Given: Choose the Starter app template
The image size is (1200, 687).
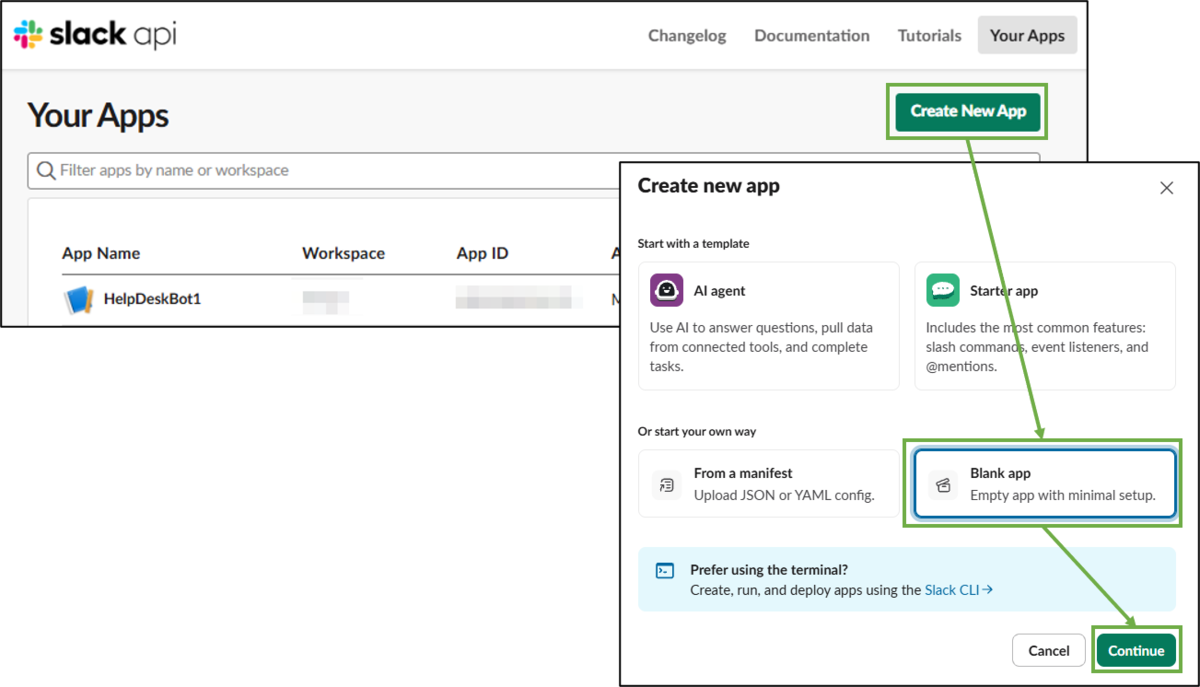Looking at the screenshot, I should pos(1044,326).
